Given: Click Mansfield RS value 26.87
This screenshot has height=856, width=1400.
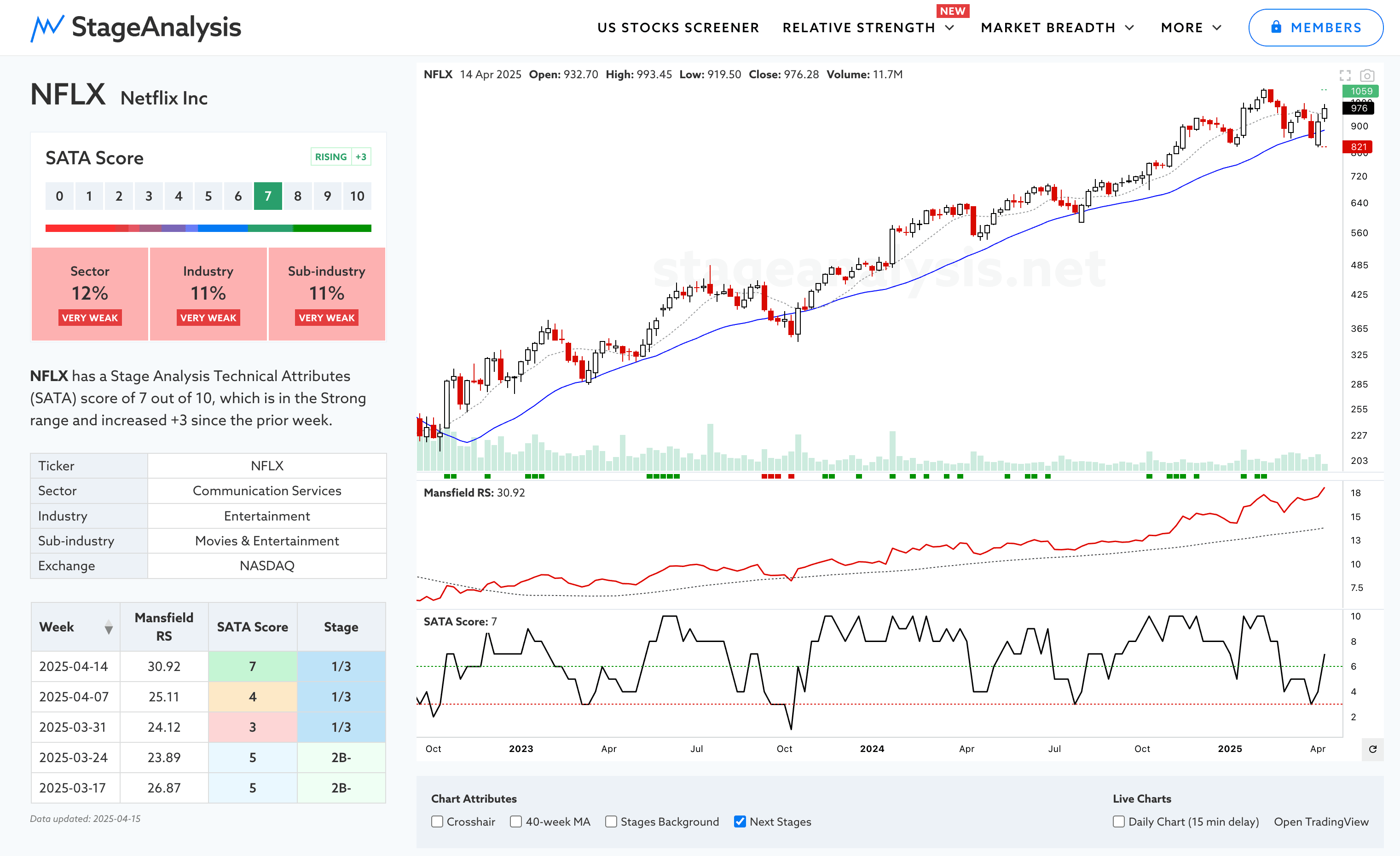Looking at the screenshot, I should [x=164, y=788].
